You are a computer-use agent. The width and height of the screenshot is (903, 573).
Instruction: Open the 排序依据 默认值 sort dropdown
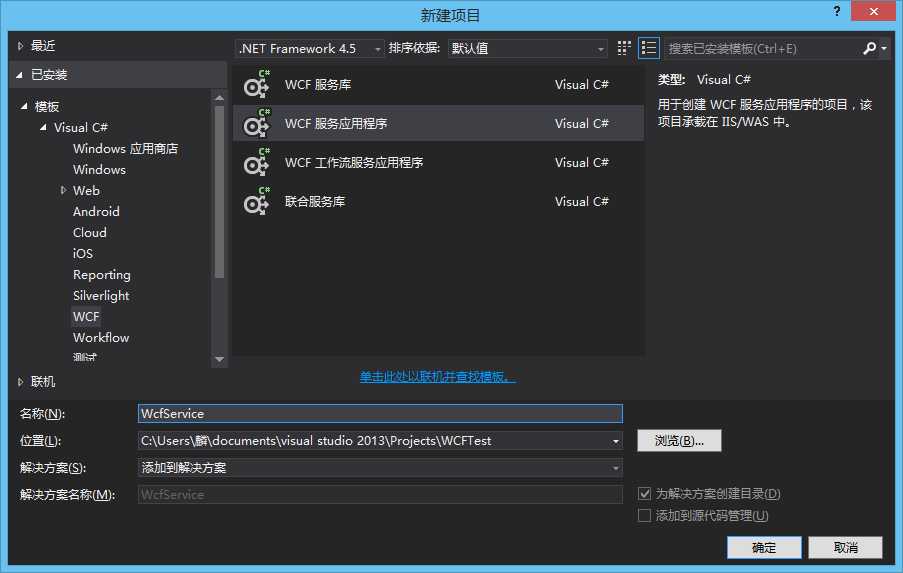click(527, 48)
